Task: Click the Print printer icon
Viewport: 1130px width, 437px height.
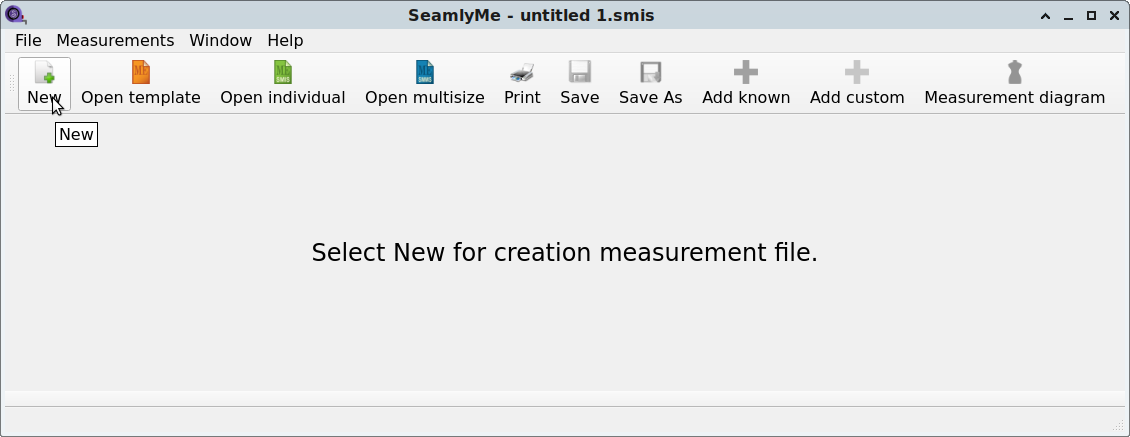Action: point(522,72)
